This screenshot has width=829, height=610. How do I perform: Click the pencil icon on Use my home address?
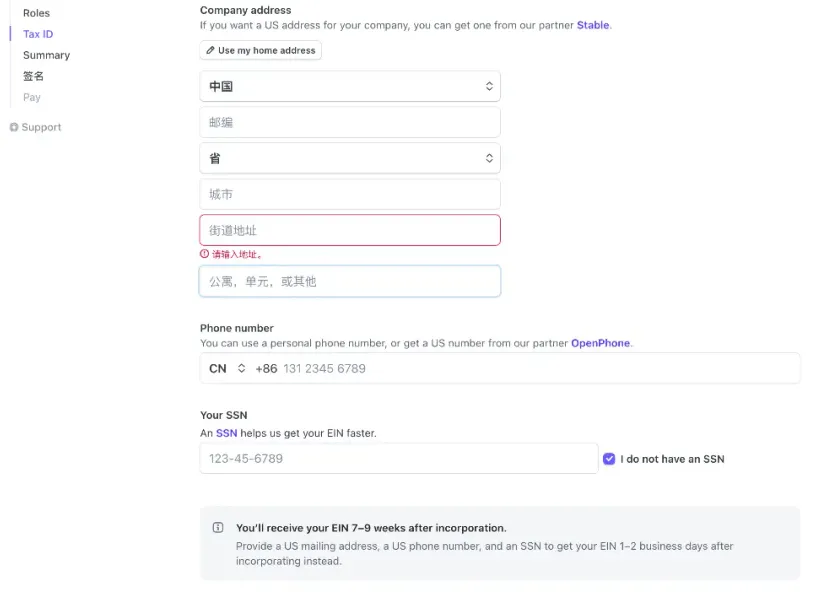[210, 50]
